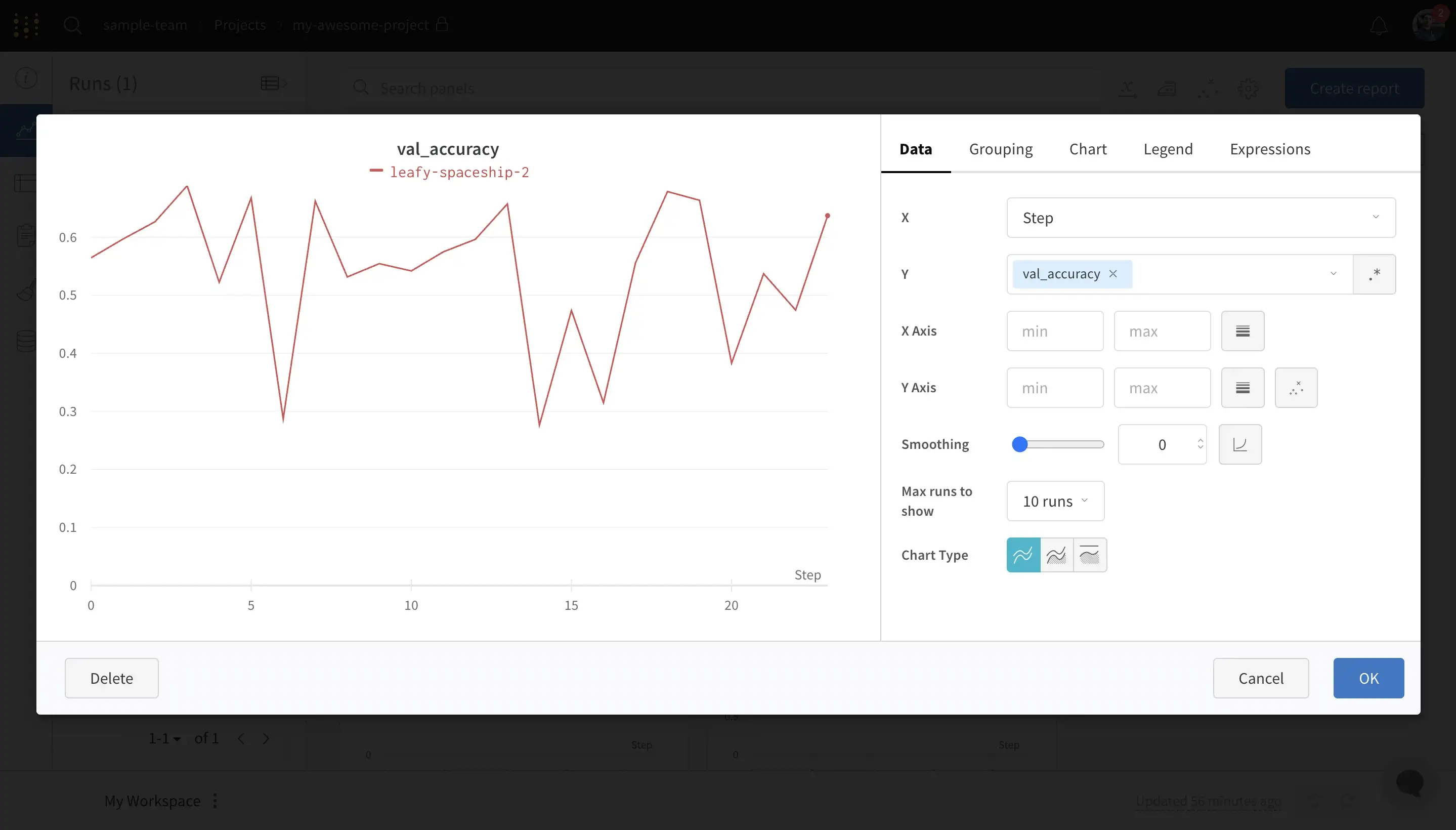
Task: Click the Updated 56 minutes ago text
Action: pos(1209,801)
